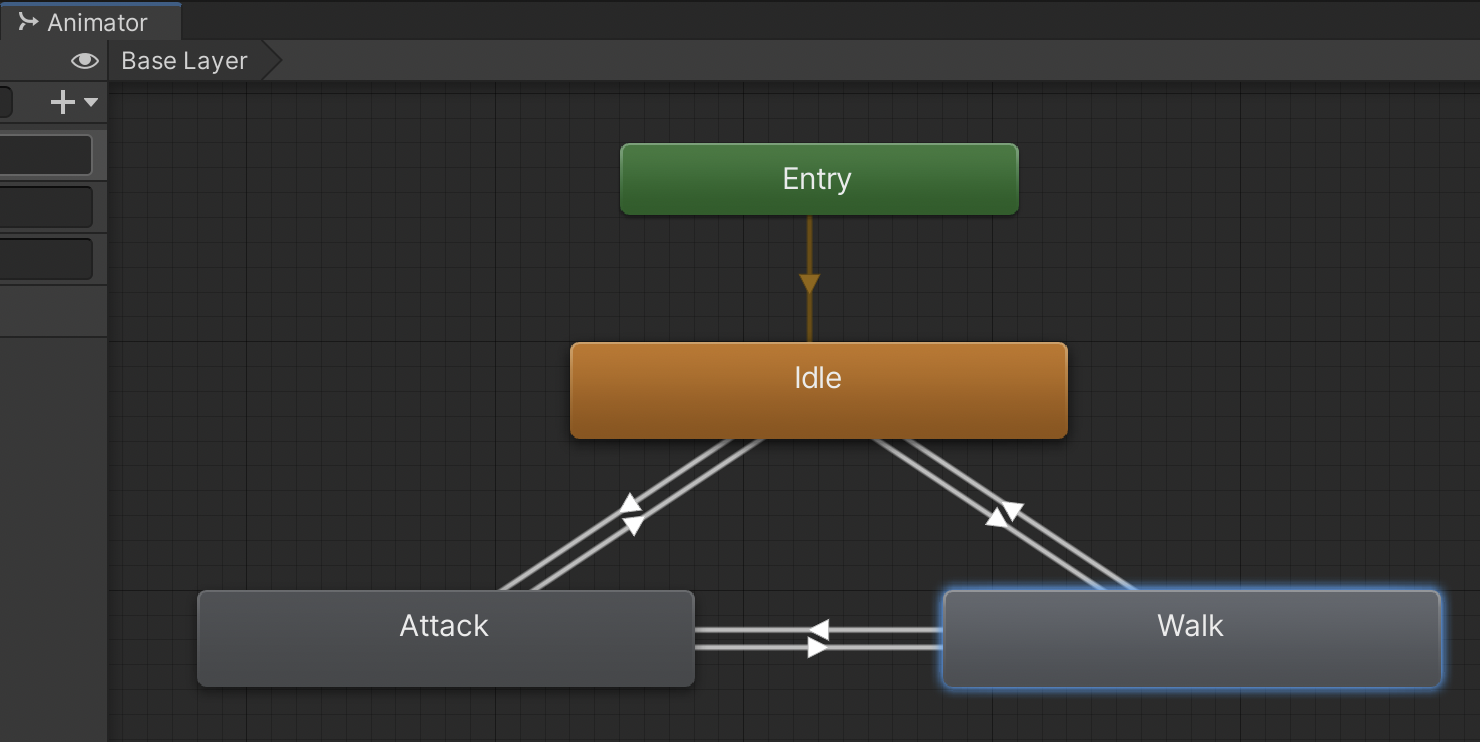Click the middle parameter value field

(x=46, y=207)
